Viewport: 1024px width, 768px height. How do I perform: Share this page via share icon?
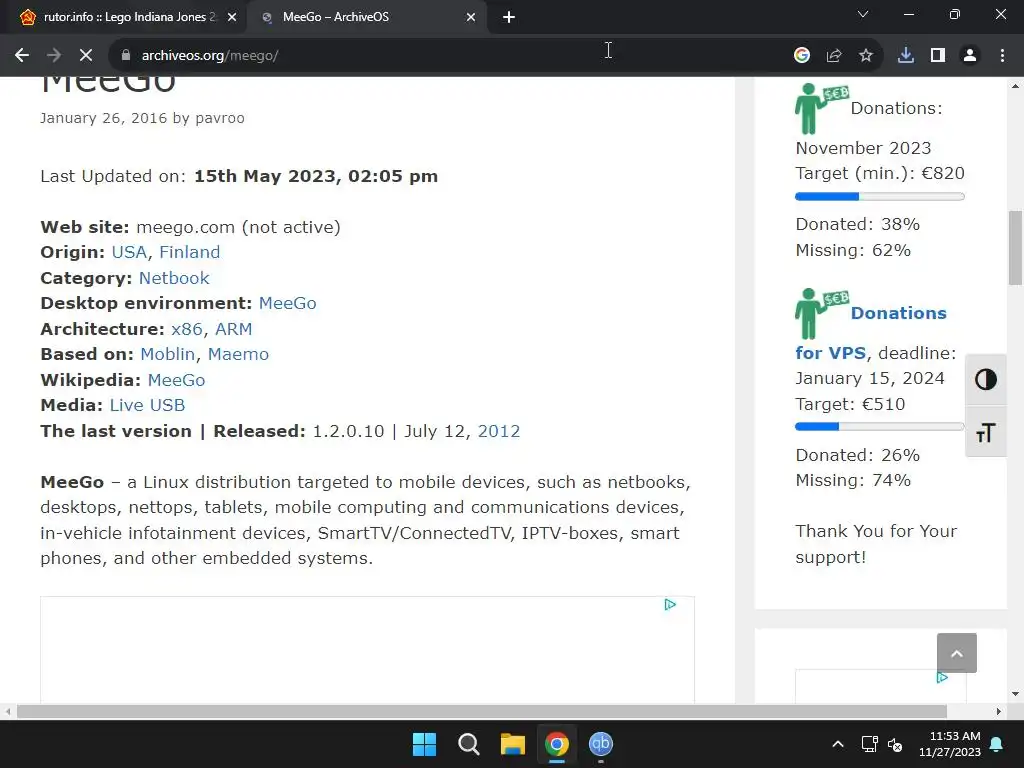[834, 56]
